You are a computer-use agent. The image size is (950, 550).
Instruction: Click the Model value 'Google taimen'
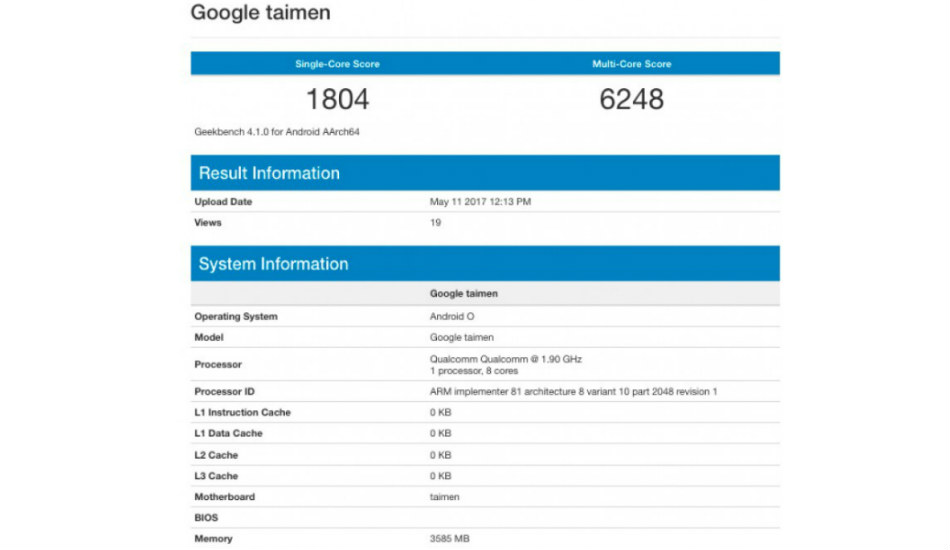(462, 337)
